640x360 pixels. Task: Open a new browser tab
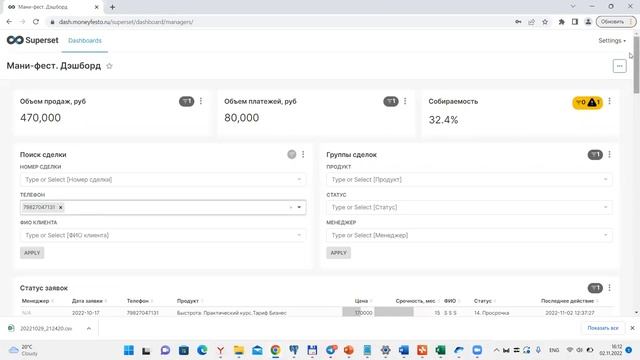tap(112, 7)
